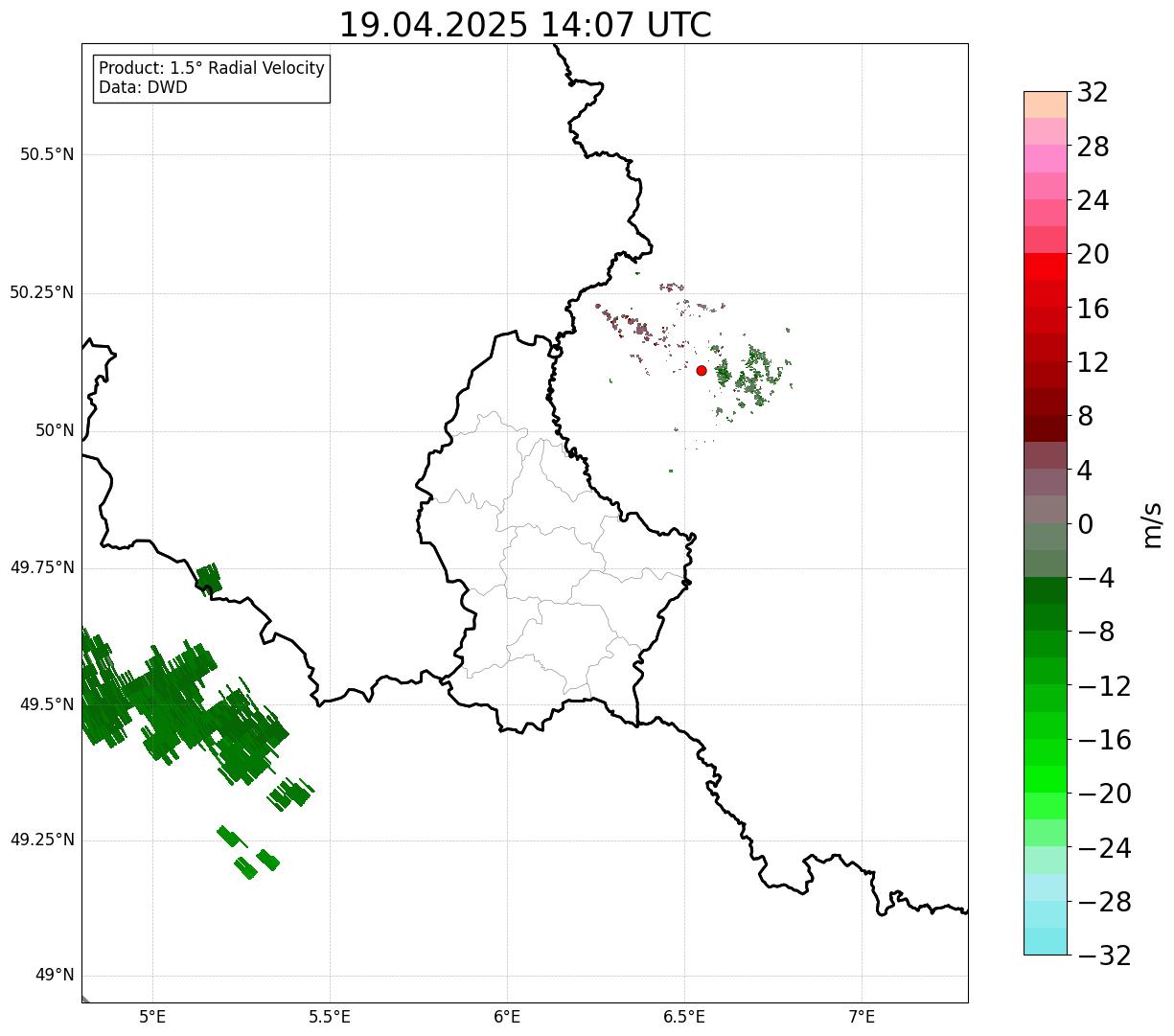The image size is (1174, 1036).
Task: Click the '12' colorbar tick label
Action: (1093, 362)
